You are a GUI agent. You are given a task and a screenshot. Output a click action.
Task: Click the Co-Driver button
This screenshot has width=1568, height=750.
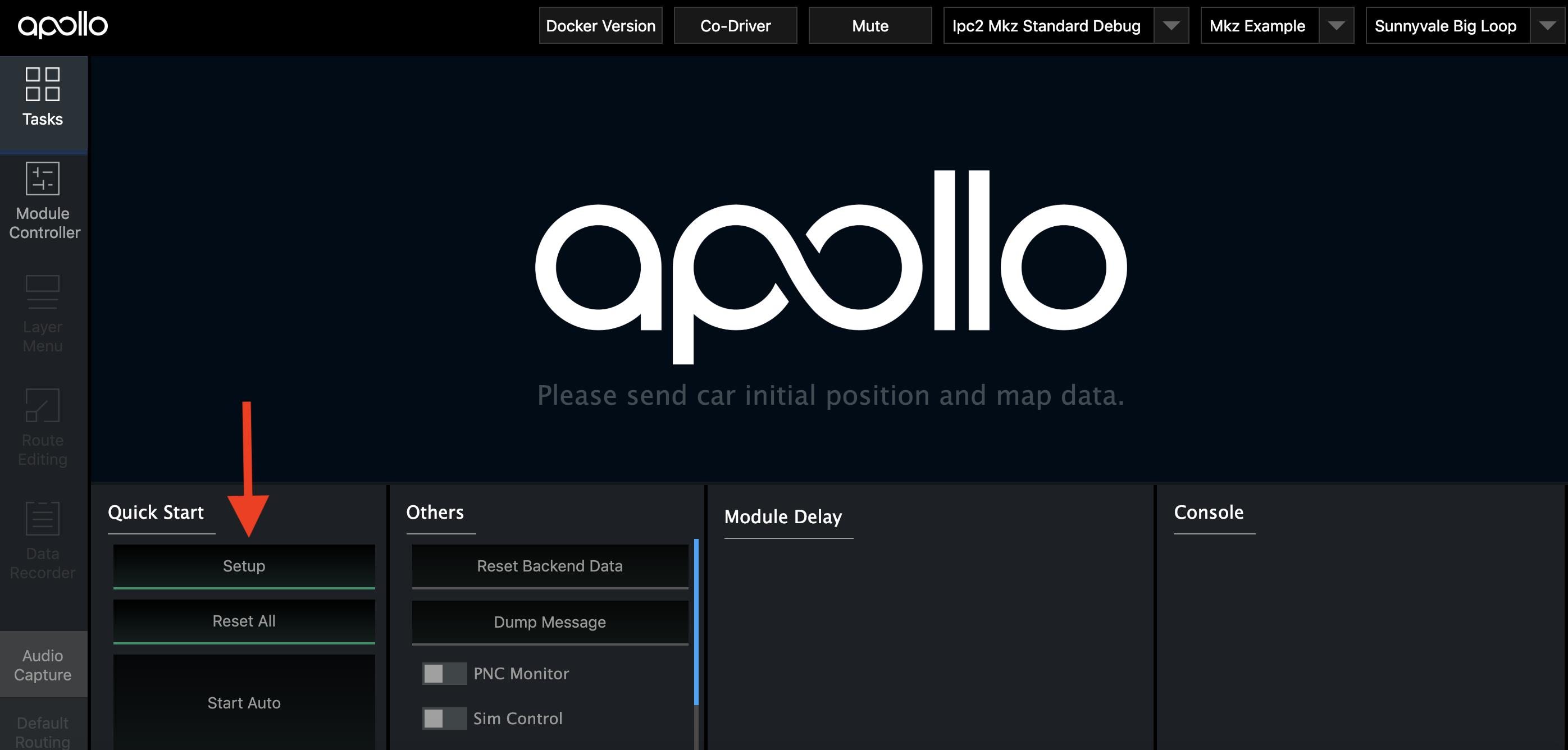click(x=735, y=26)
